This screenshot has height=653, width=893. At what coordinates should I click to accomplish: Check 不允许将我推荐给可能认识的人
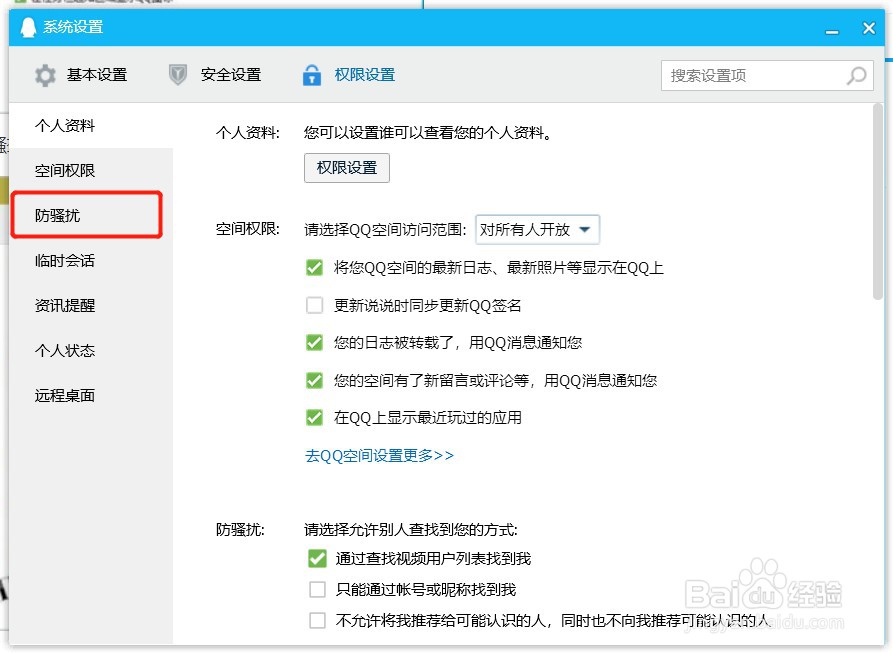click(x=317, y=620)
